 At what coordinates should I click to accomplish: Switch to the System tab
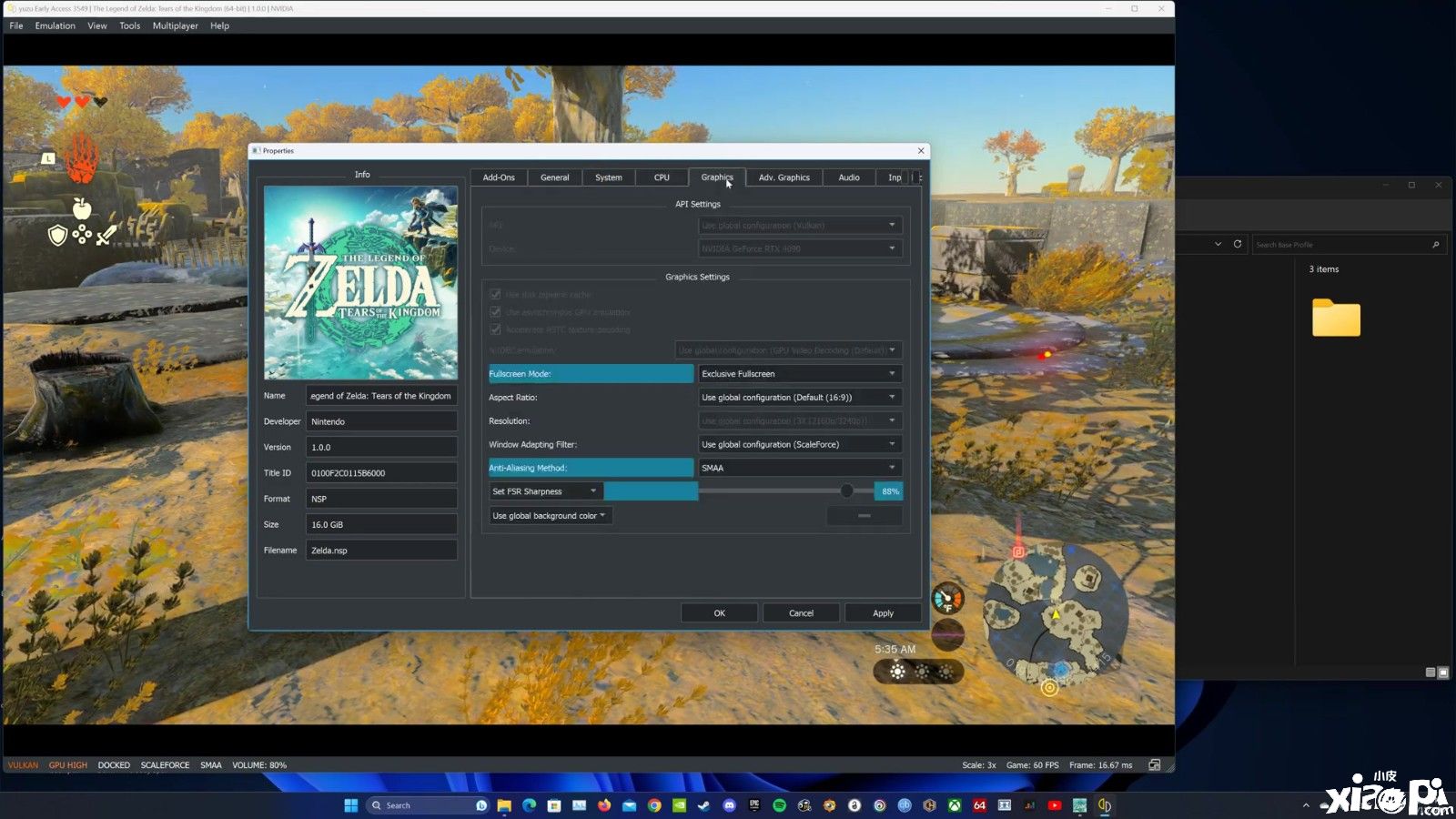609,177
